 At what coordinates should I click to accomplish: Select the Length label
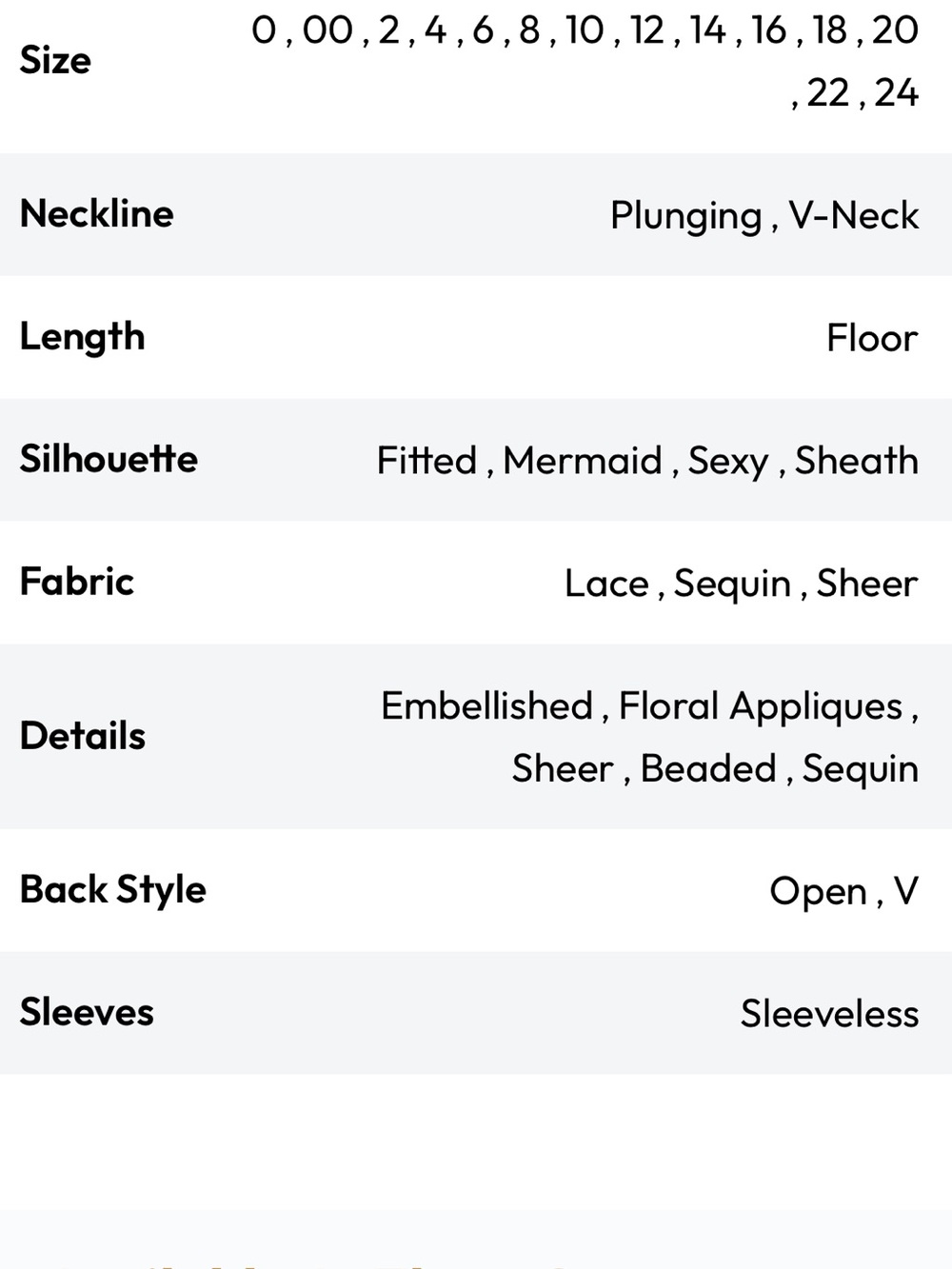[x=82, y=338]
